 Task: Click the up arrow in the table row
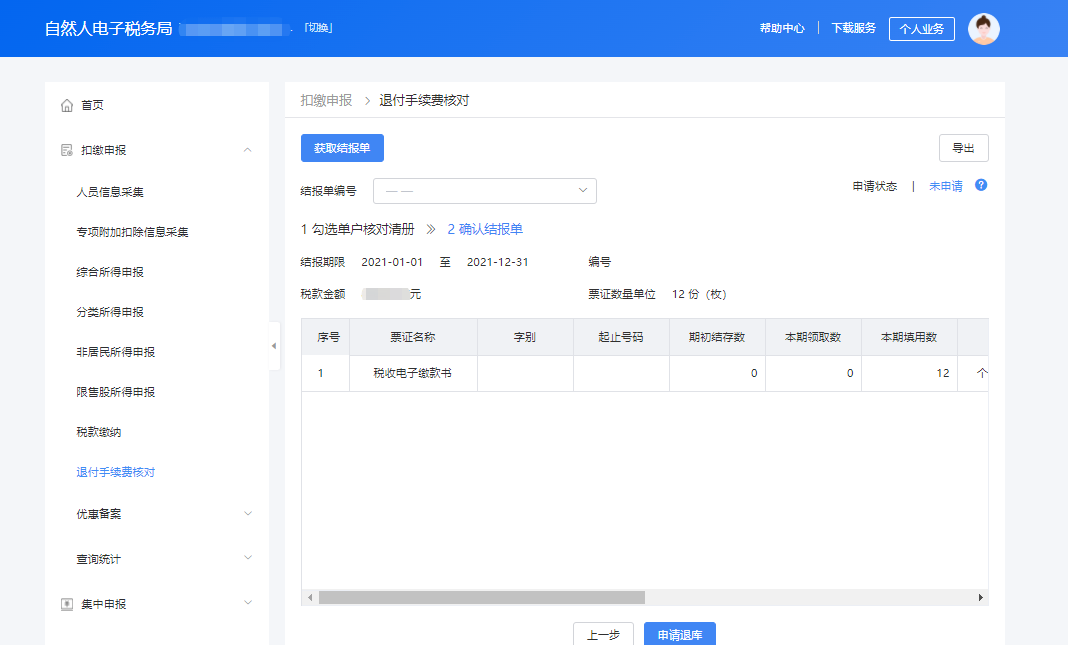981,373
